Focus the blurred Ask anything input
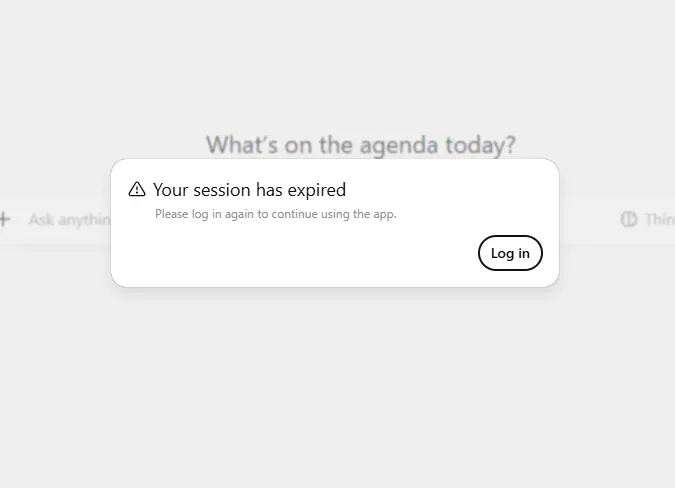The width and height of the screenshot is (675, 488). 69,220
